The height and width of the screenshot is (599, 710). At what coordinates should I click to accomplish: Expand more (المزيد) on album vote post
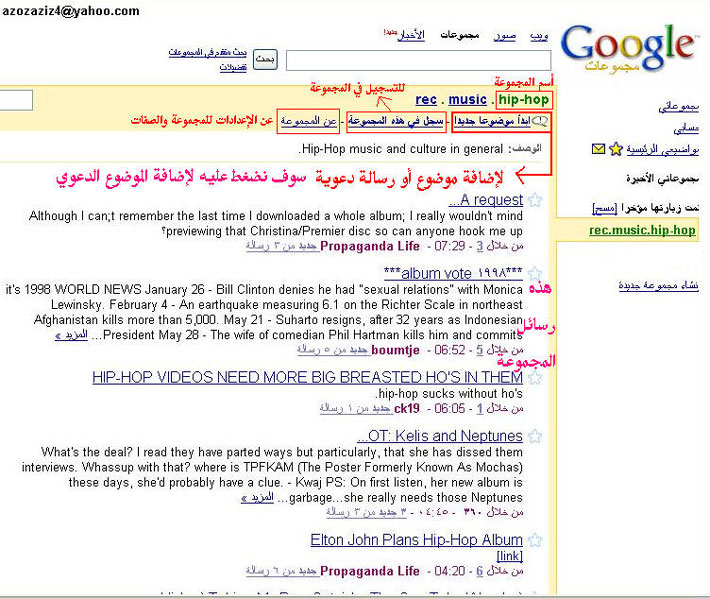(72, 335)
